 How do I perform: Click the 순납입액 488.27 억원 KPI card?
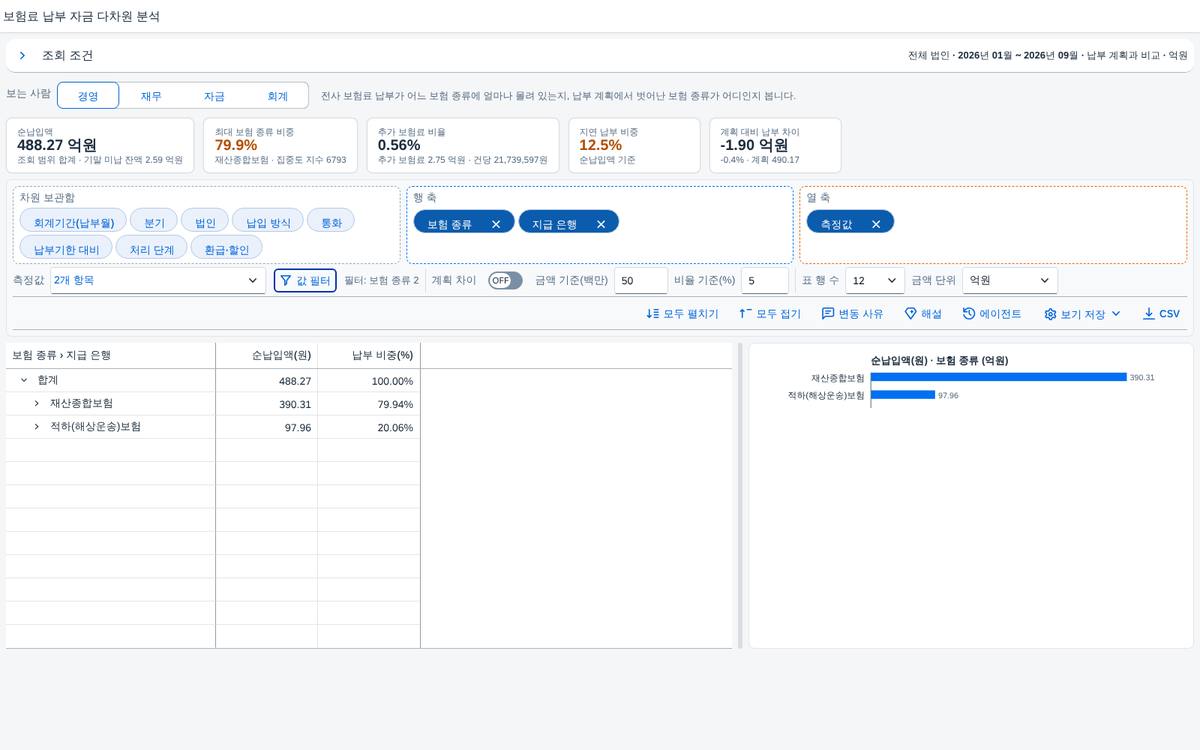100,145
